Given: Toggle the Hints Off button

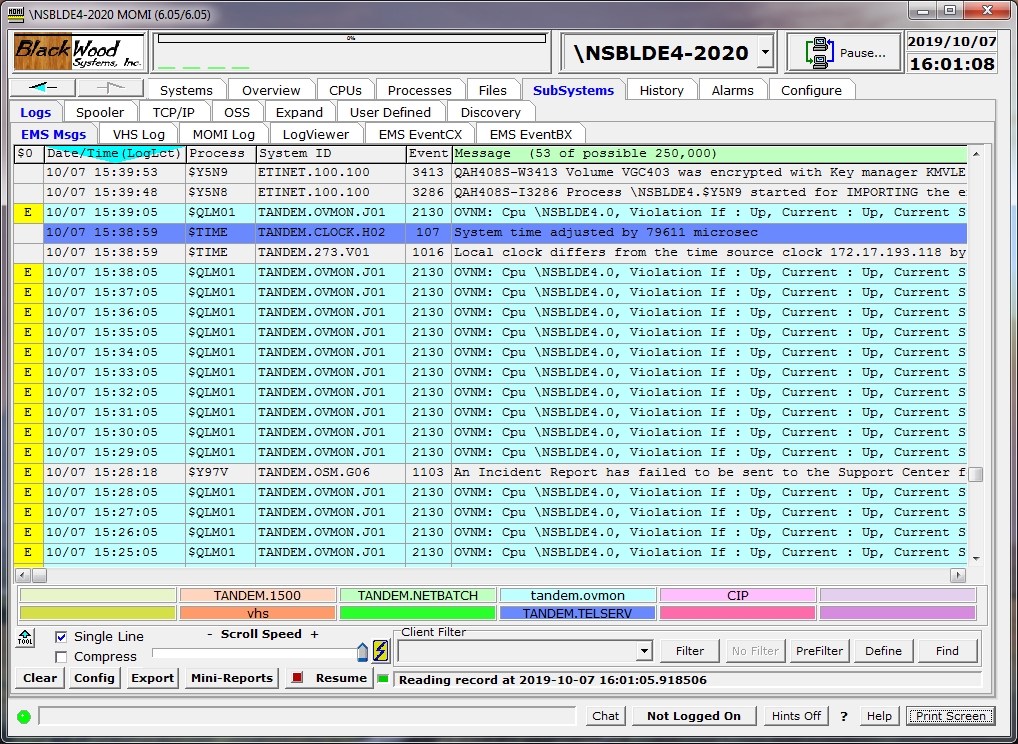Looking at the screenshot, I should click(x=796, y=716).
